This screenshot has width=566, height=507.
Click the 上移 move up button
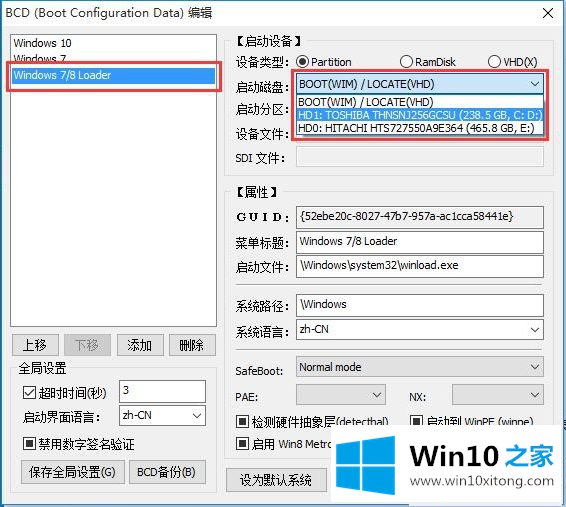35,345
